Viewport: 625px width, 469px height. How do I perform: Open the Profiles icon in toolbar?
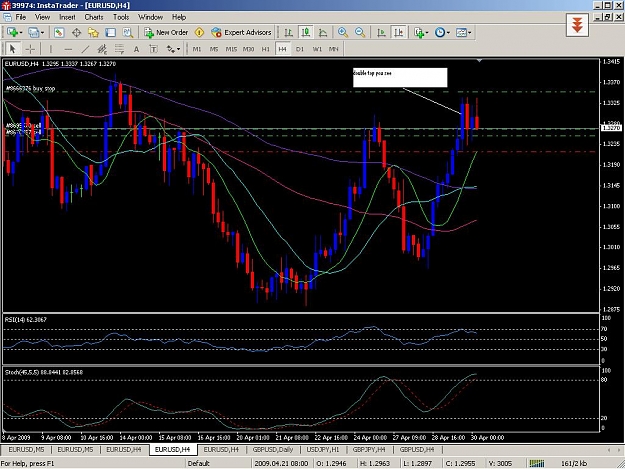pos(33,32)
